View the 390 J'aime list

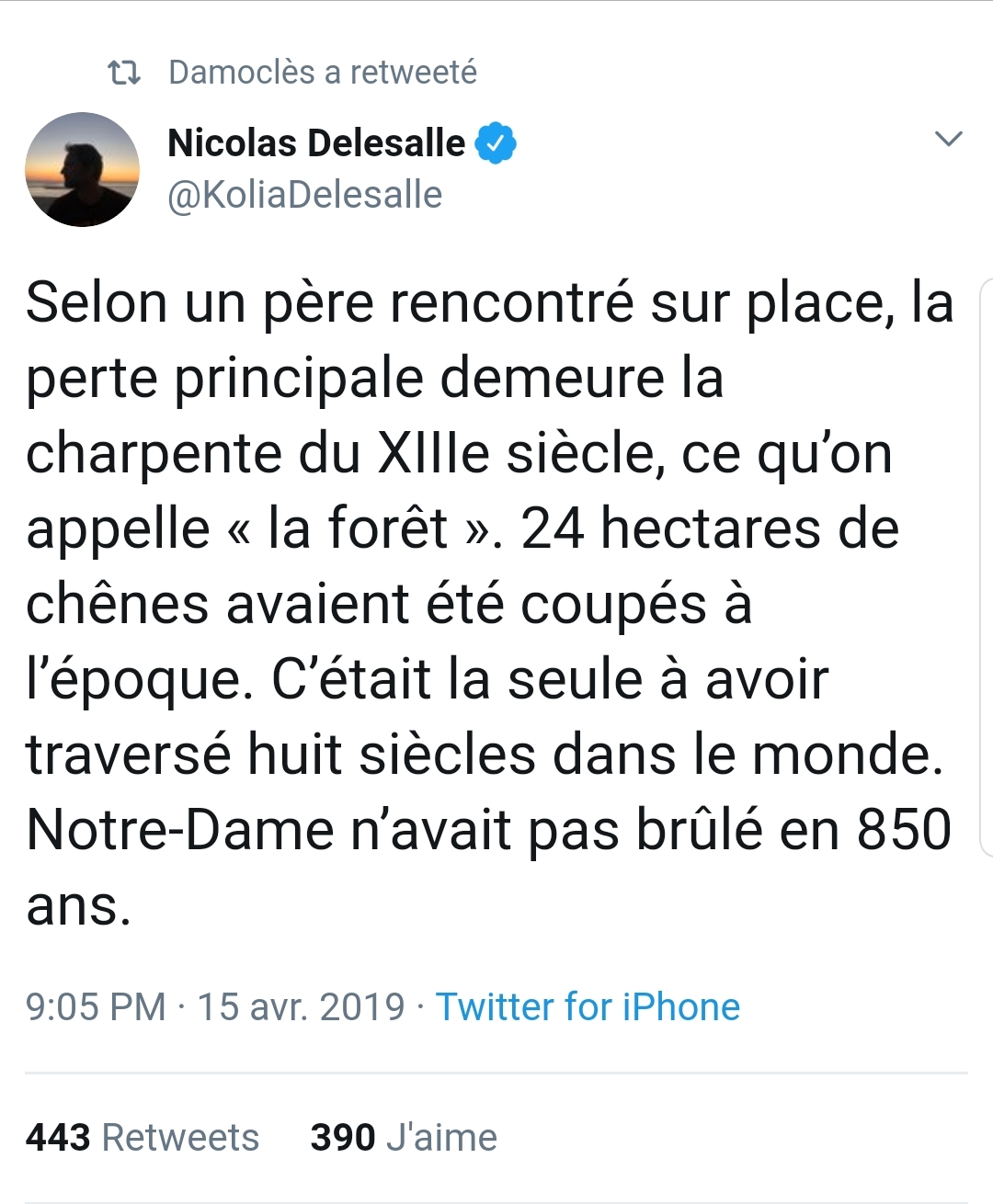(404, 1138)
